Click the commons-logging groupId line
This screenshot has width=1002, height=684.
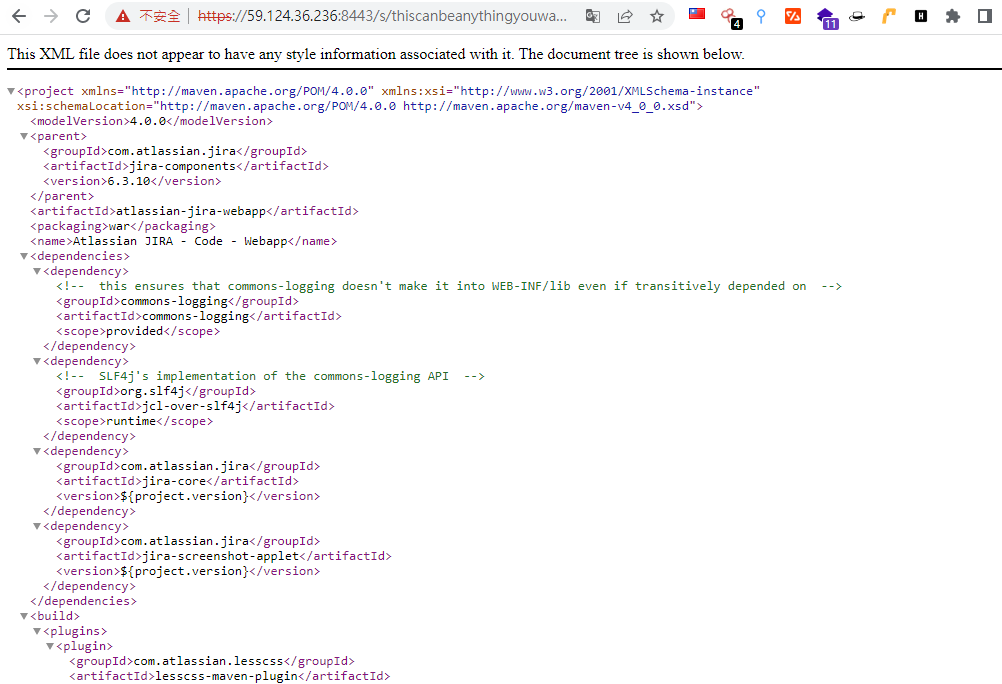[x=177, y=302]
